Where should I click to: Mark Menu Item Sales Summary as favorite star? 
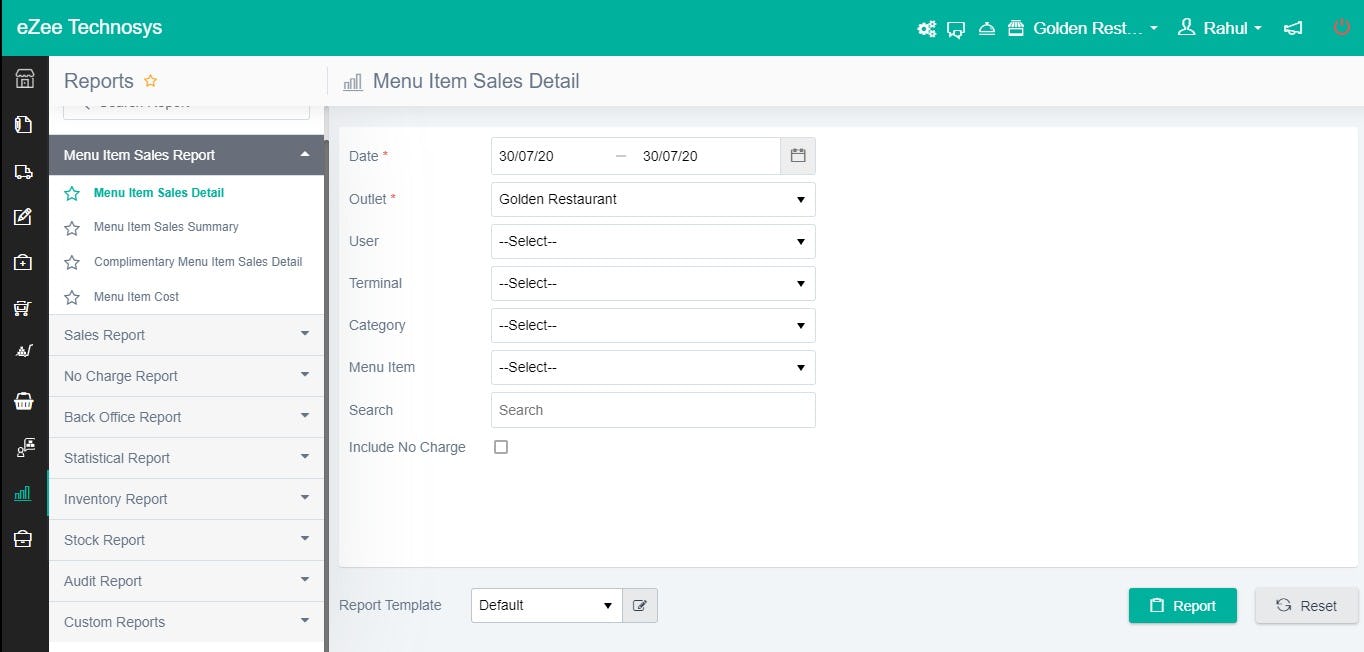(x=71, y=227)
